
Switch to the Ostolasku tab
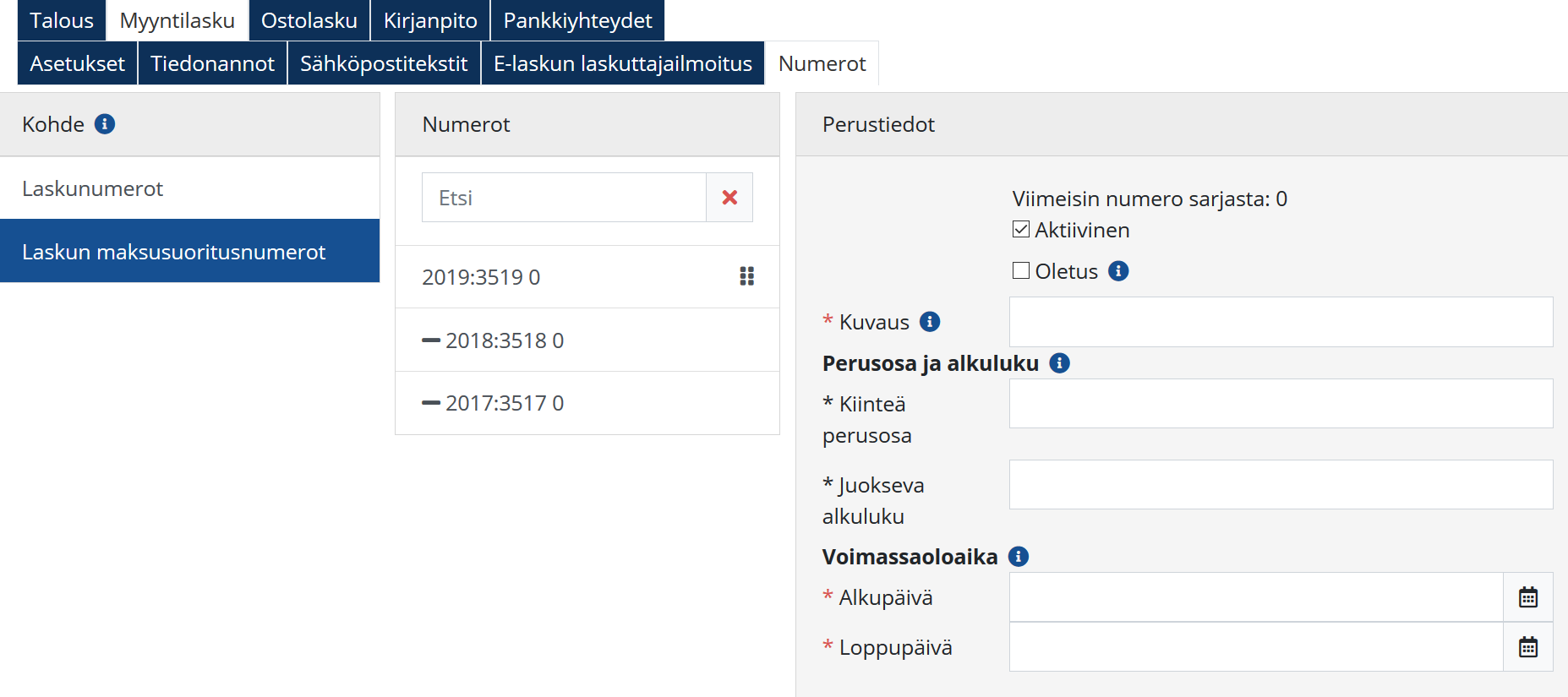pos(309,20)
